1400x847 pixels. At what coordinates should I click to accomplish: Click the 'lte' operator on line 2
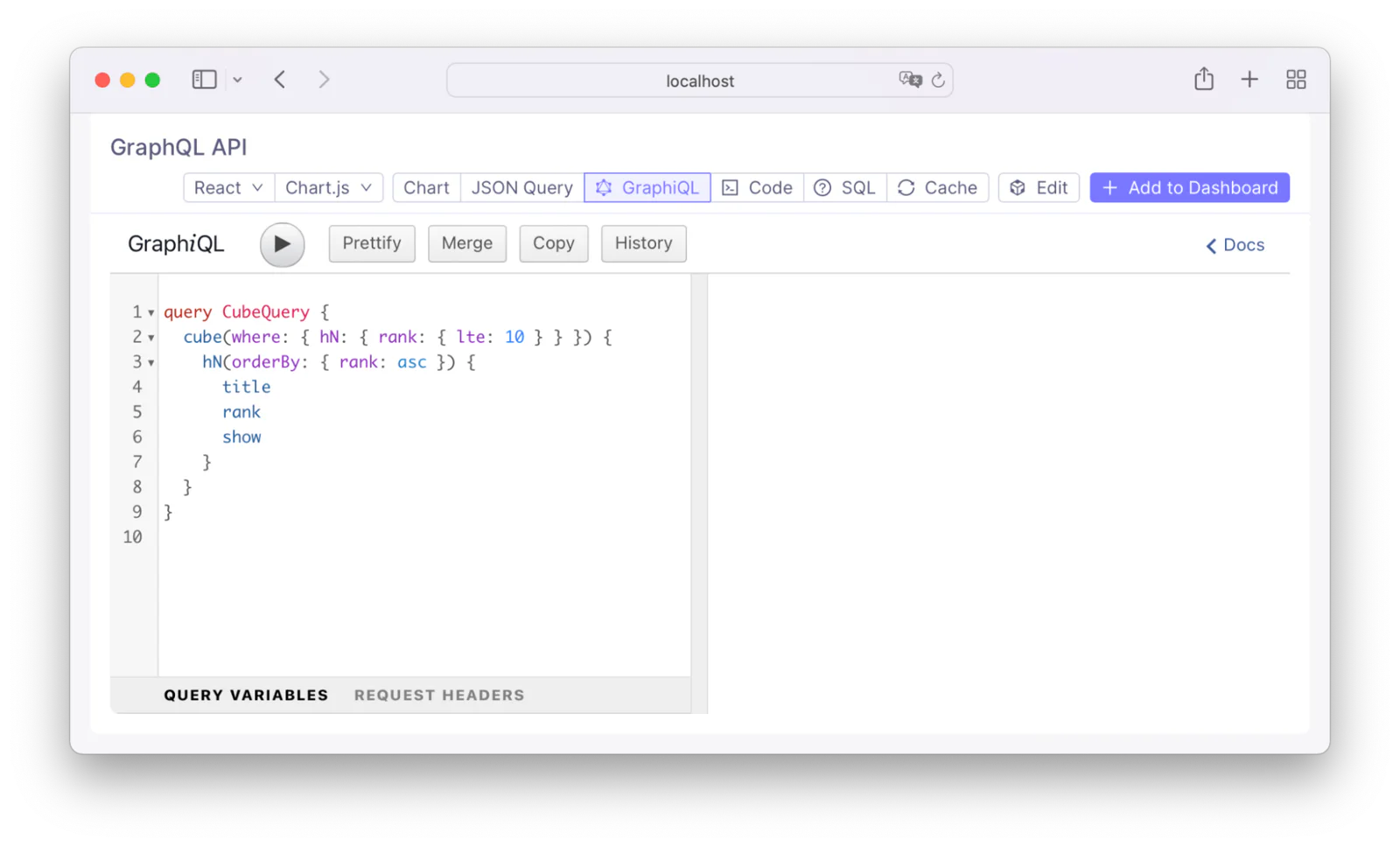(x=470, y=337)
